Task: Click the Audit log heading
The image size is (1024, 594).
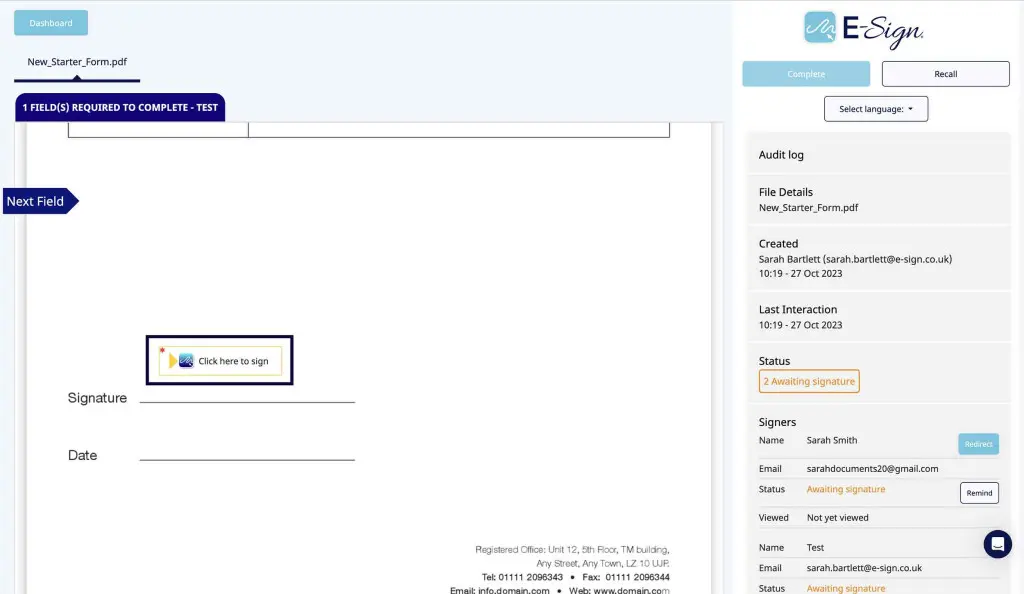Action: (781, 155)
